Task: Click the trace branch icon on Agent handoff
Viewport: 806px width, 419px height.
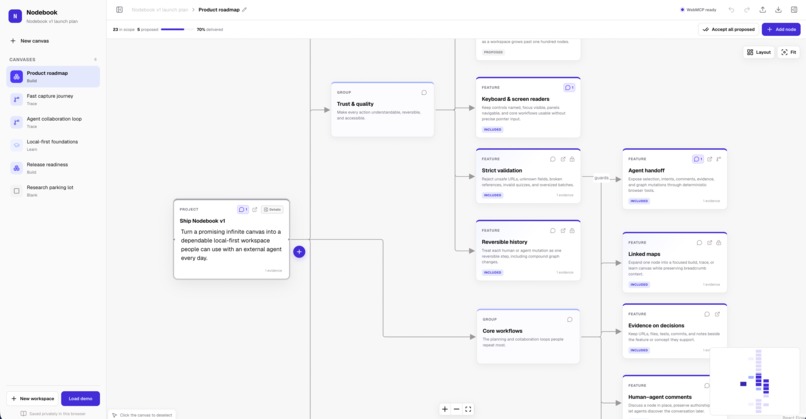Action: [x=719, y=159]
